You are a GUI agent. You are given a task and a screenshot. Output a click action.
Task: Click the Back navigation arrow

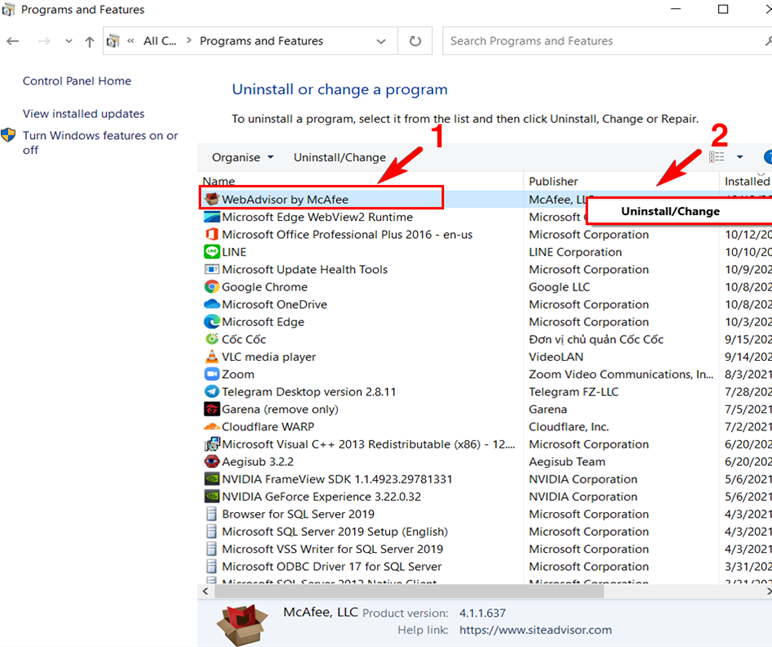pyautogui.click(x=13, y=41)
